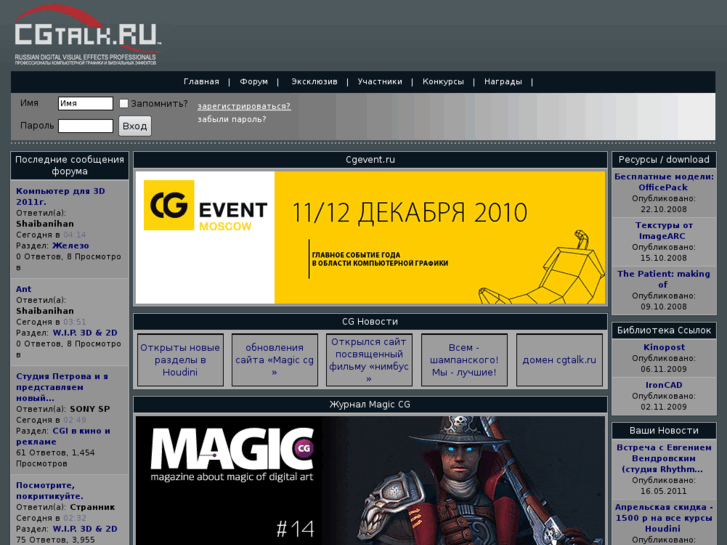
Task: Click Последние сообщения форума panel header
Action: point(70,165)
